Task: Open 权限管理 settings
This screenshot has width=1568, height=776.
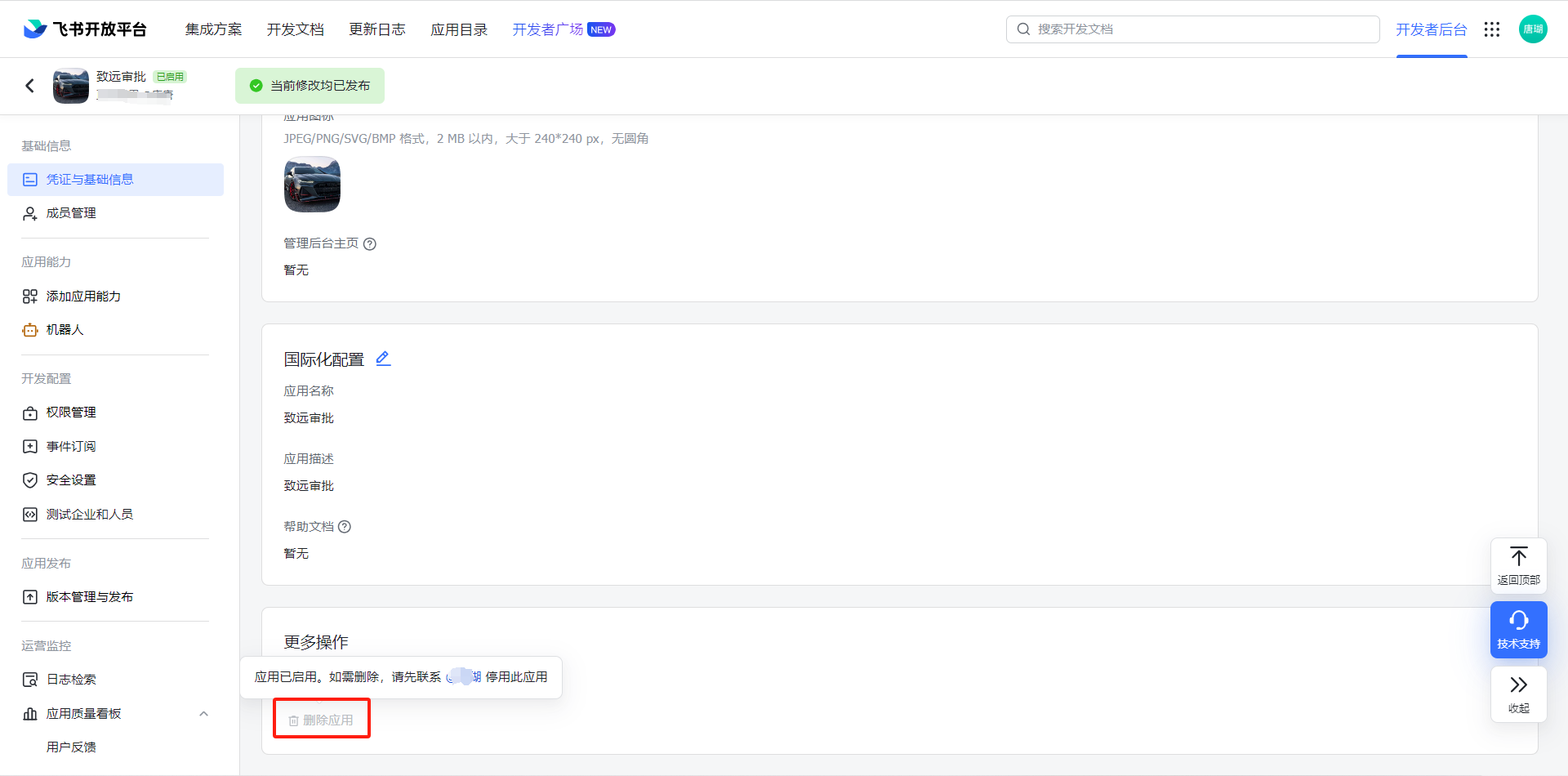Action: [x=72, y=412]
